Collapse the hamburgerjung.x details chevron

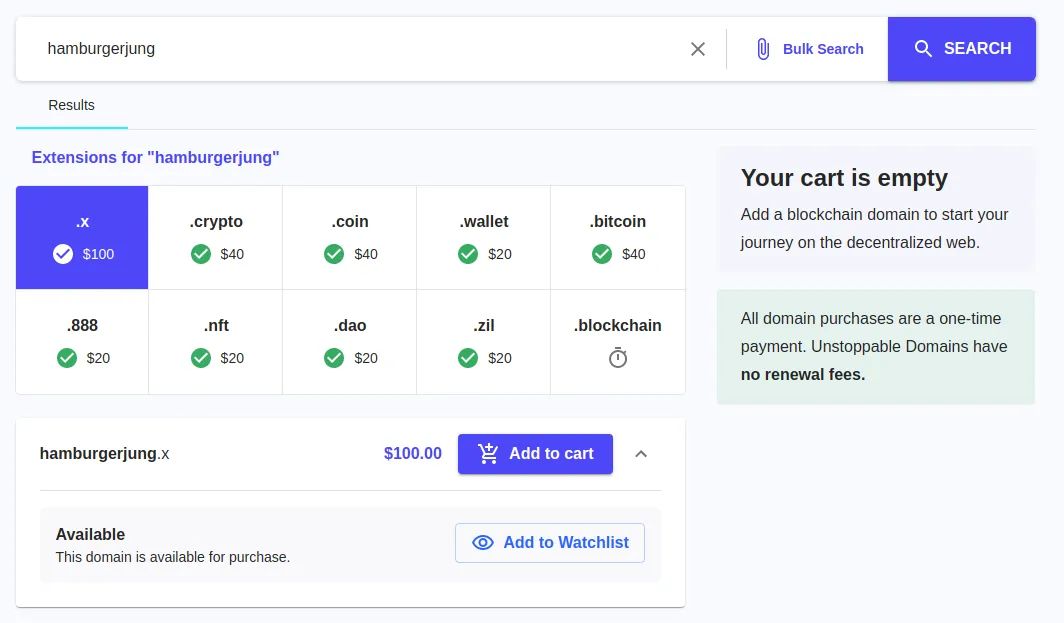641,454
